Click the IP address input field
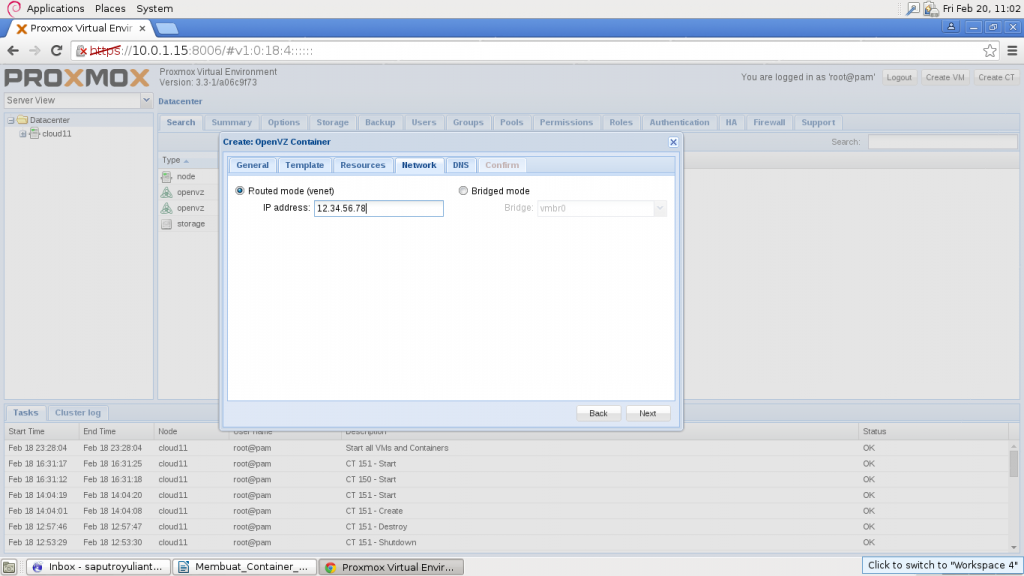1024x576 pixels. coord(379,208)
